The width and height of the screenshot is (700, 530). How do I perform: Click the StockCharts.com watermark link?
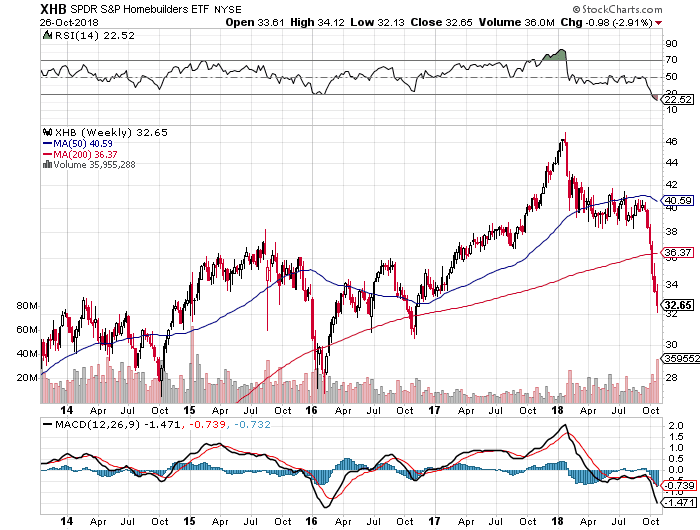(x=617, y=9)
